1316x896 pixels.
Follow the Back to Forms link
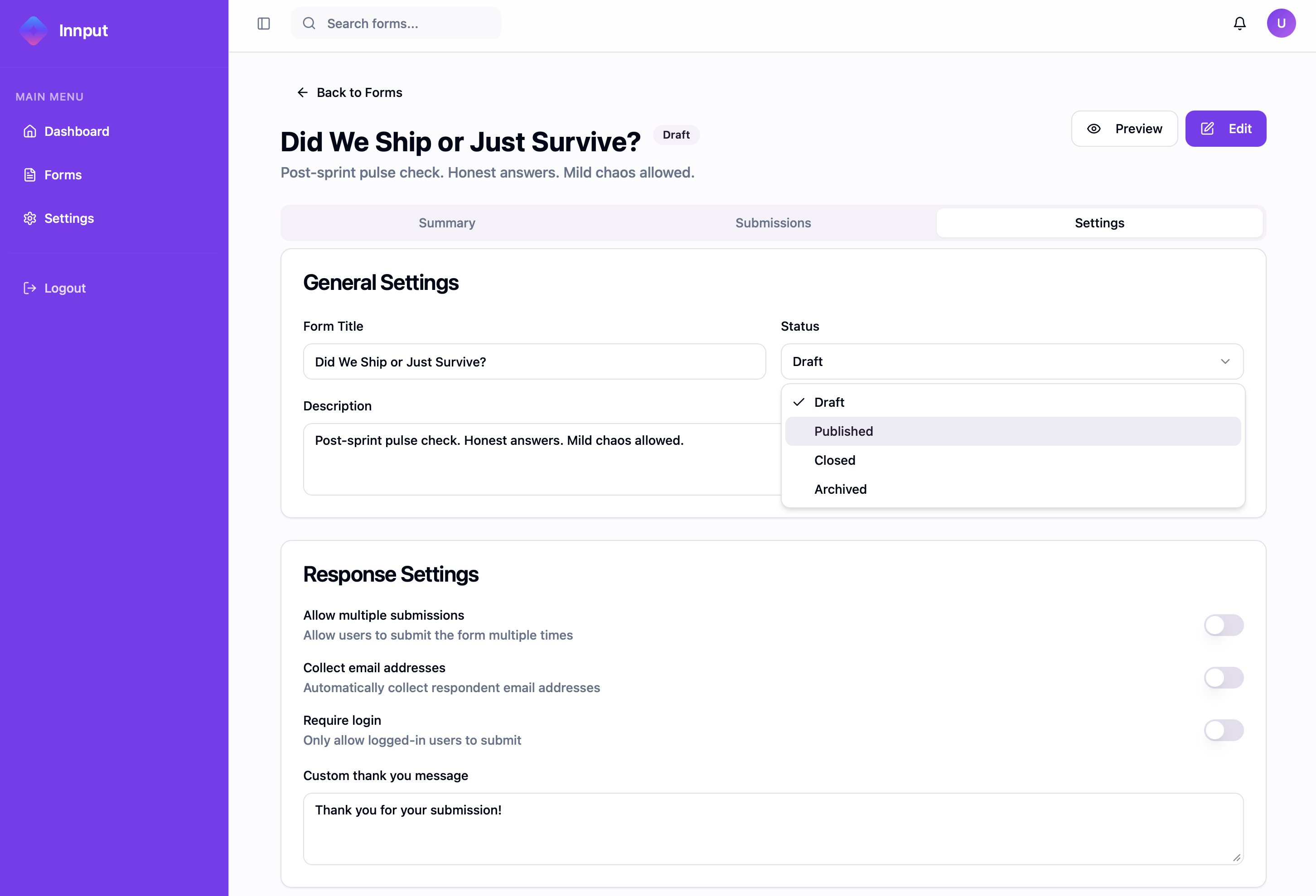[349, 92]
